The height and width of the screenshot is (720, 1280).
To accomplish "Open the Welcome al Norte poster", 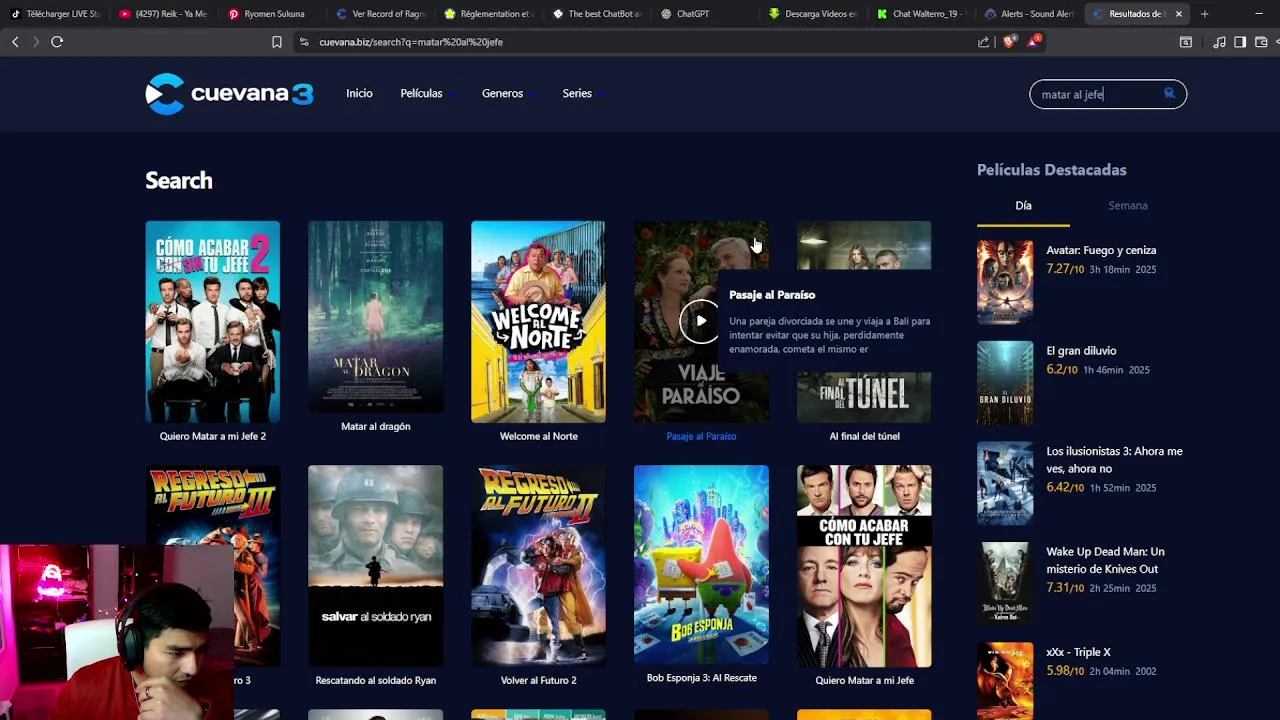I will (x=538, y=322).
